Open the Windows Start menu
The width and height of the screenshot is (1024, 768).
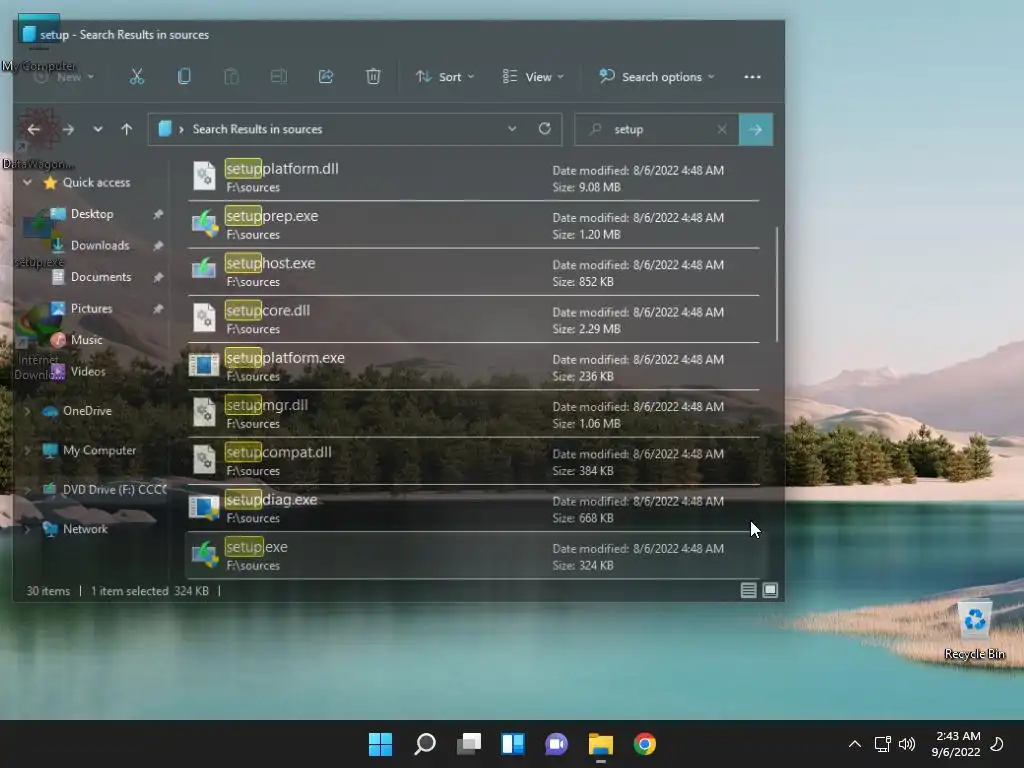click(380, 744)
